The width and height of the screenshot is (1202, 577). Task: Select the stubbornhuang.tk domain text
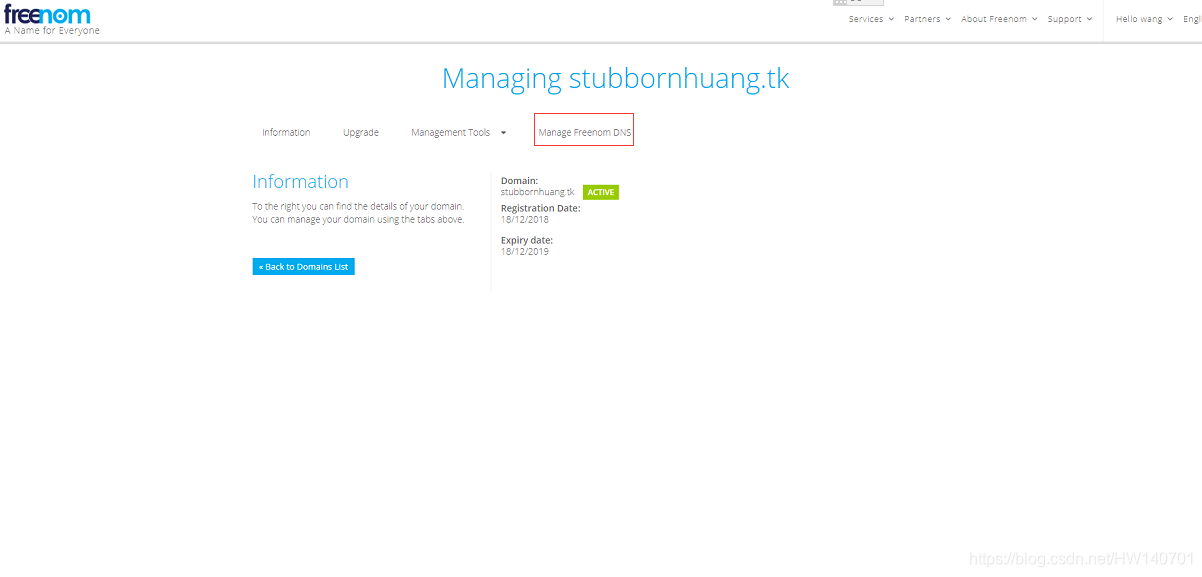538,192
